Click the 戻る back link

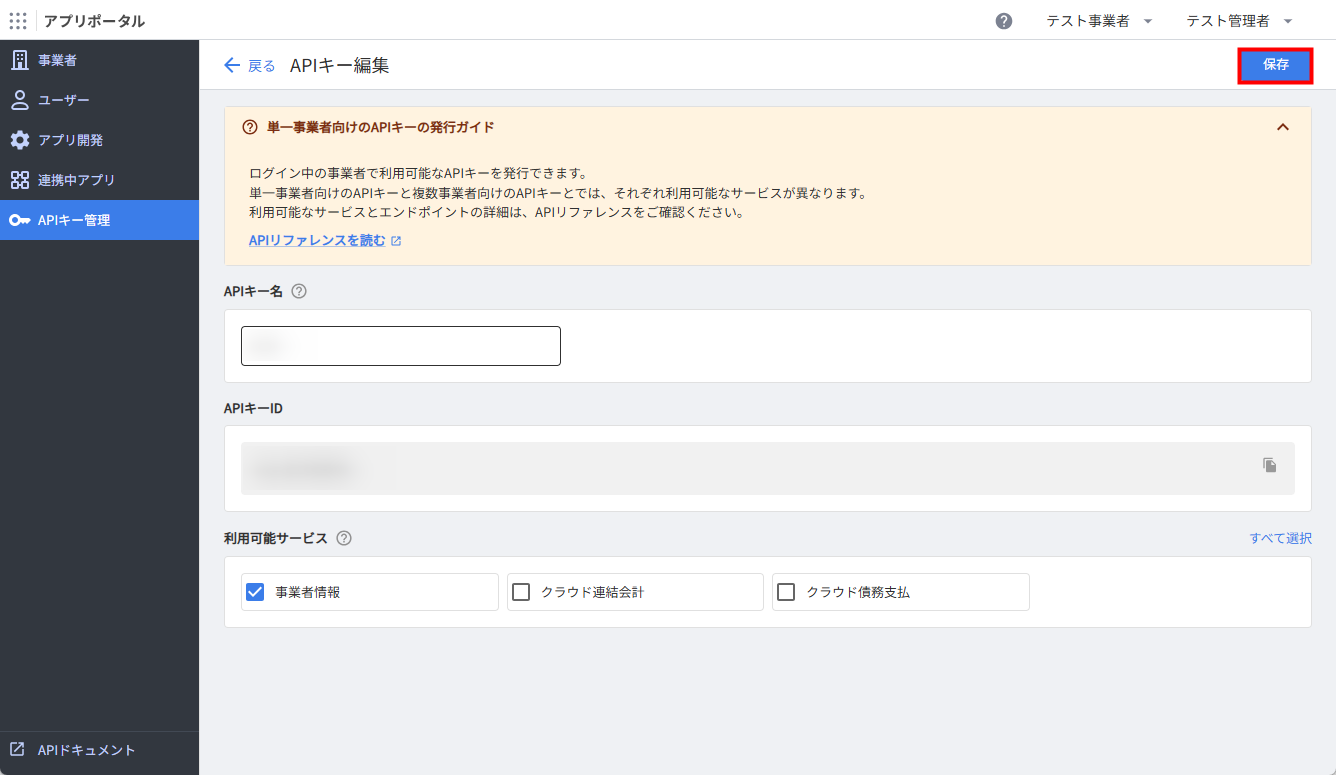pyautogui.click(x=249, y=65)
